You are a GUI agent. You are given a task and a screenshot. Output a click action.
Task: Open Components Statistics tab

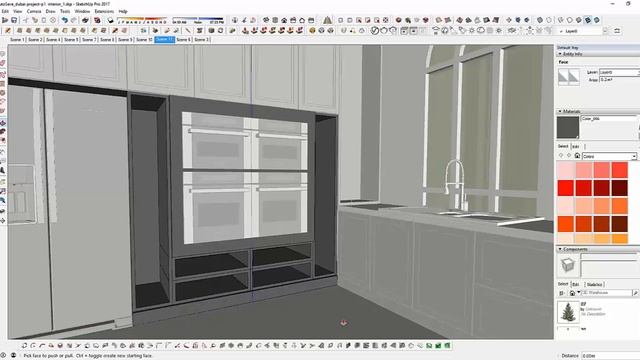point(594,284)
